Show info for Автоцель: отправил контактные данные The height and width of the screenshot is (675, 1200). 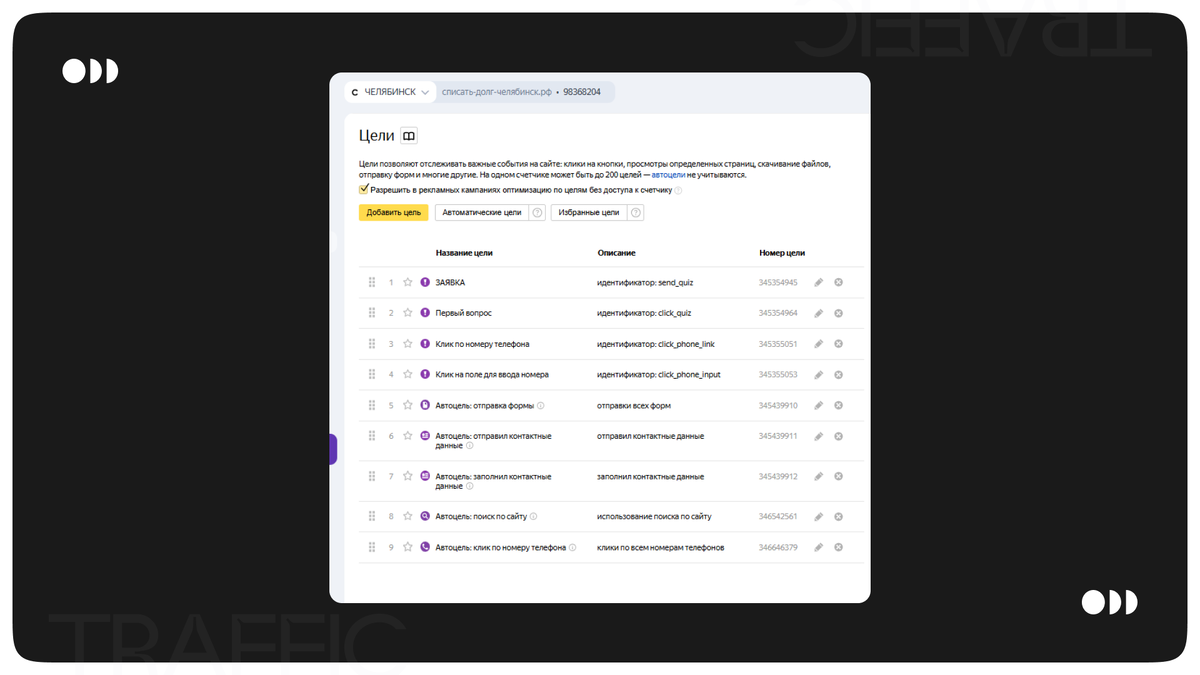[470, 446]
